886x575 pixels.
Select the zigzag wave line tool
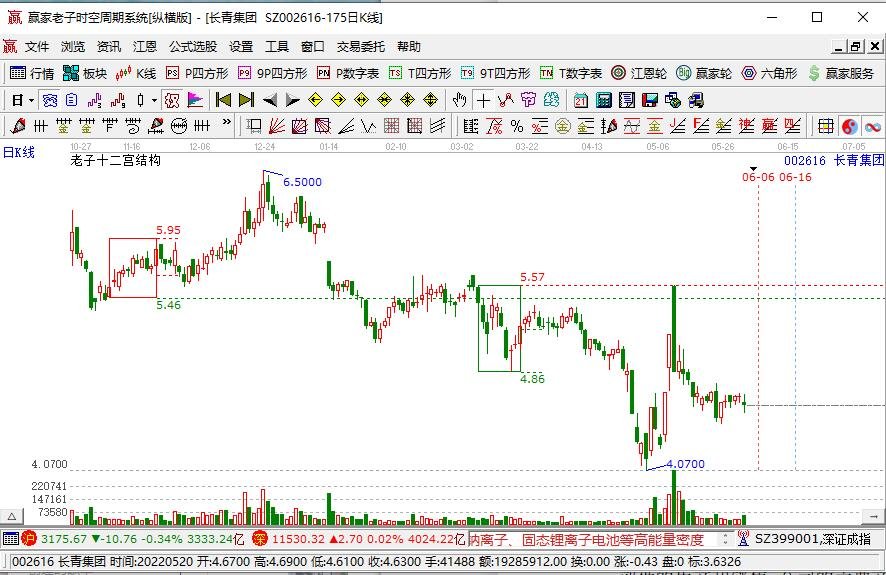[368, 126]
